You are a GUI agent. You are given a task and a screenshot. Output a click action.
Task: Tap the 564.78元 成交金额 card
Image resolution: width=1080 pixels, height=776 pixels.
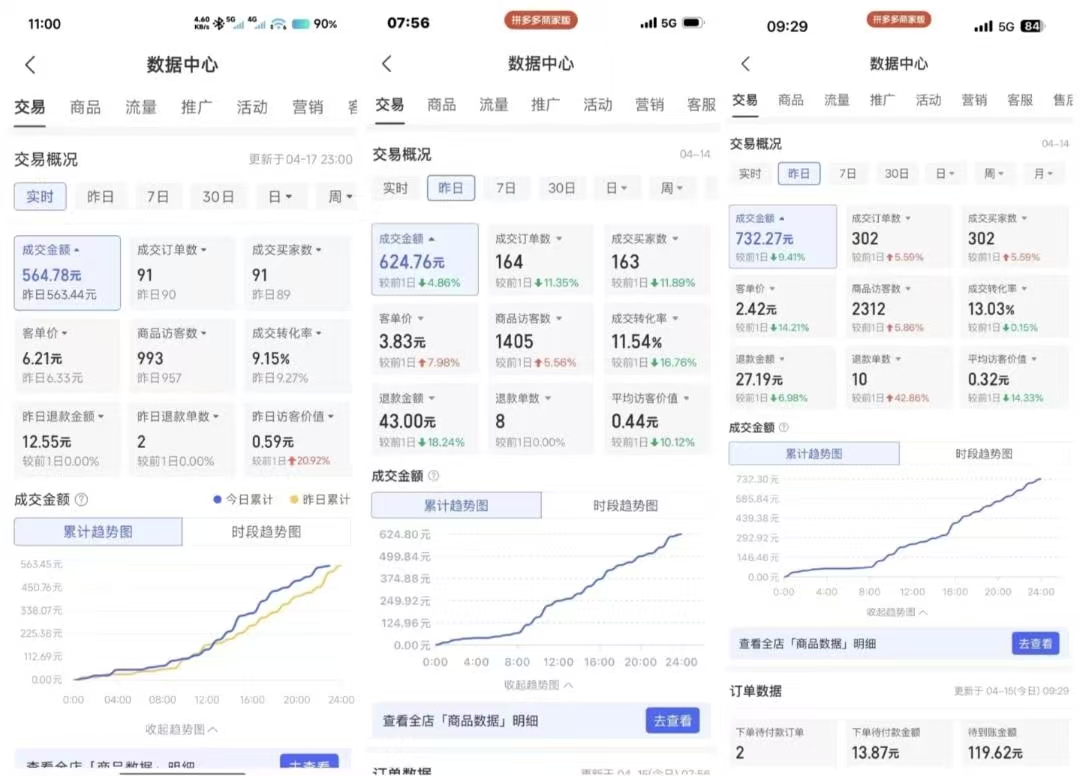[68, 273]
